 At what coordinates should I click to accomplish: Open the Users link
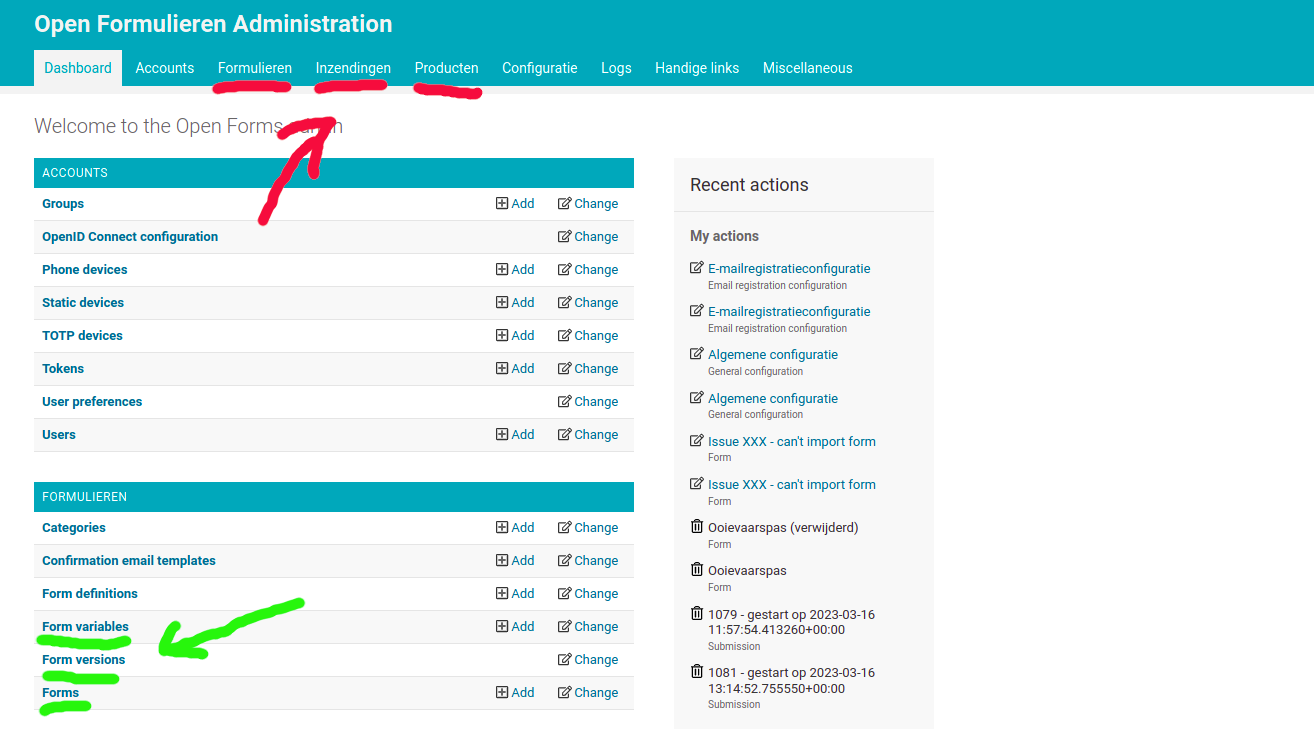pyautogui.click(x=58, y=434)
